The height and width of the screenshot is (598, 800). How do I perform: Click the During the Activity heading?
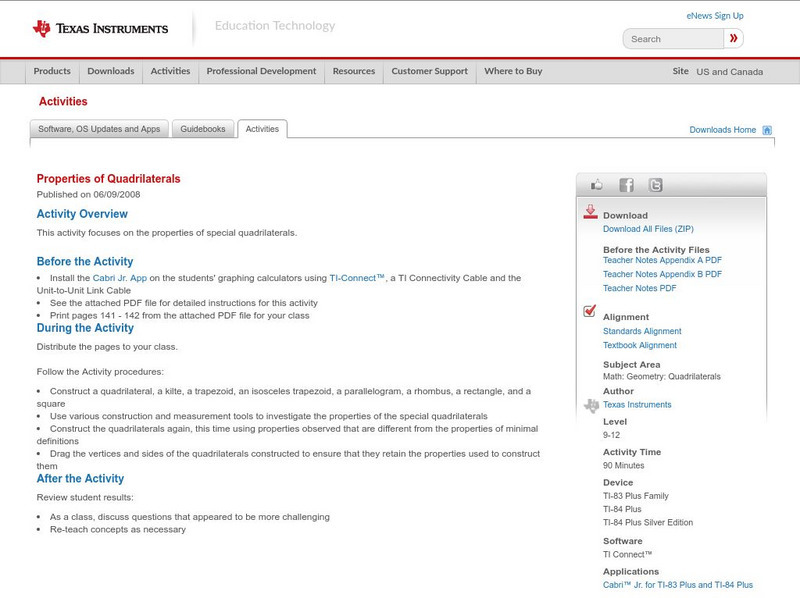pos(85,328)
